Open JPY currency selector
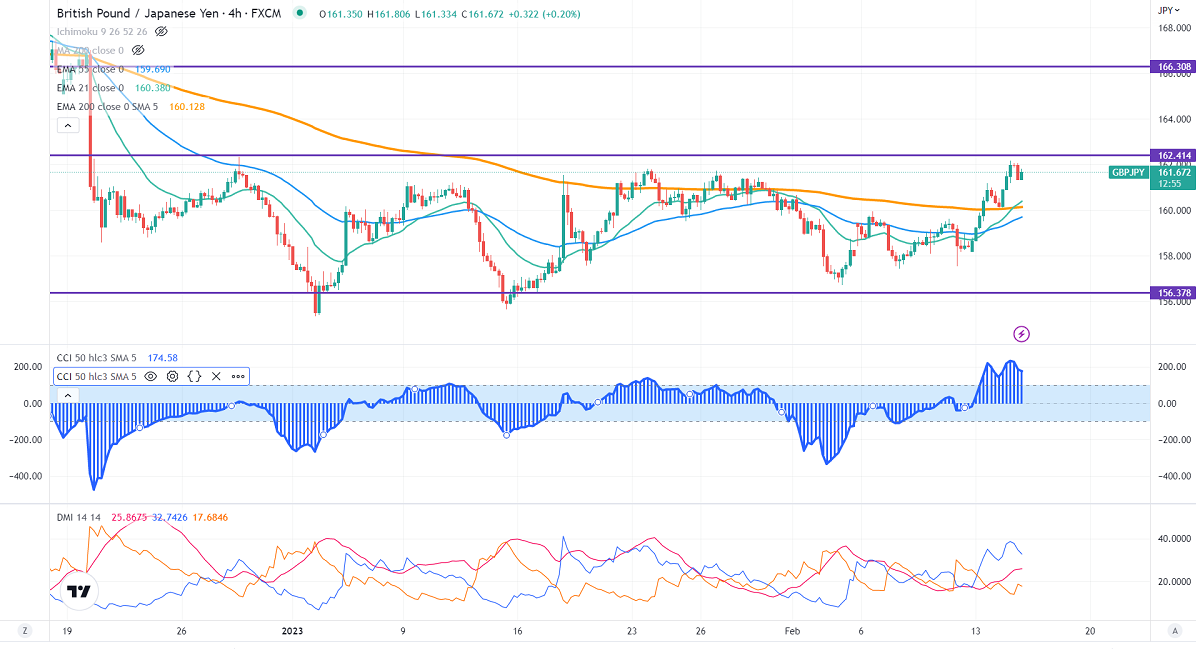 [x=1166, y=10]
